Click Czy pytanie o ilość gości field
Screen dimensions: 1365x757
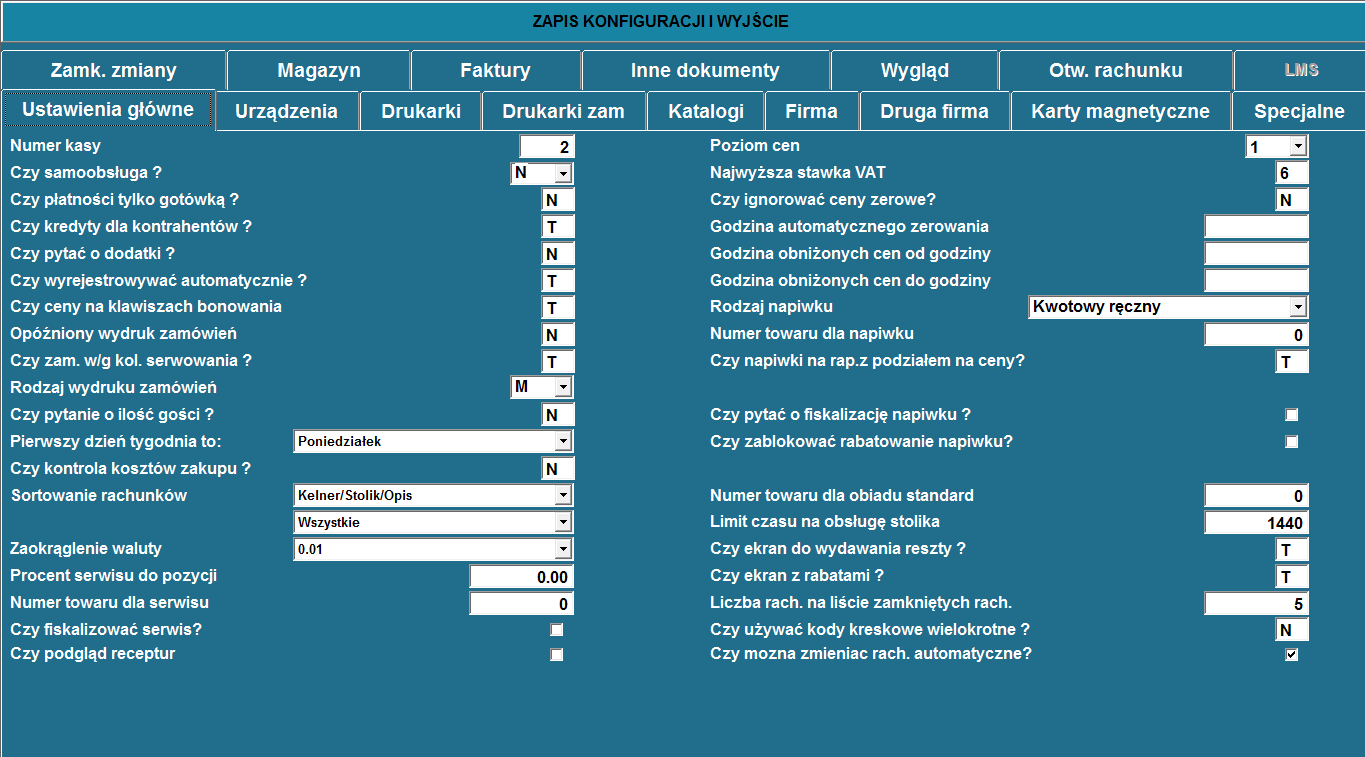click(558, 415)
